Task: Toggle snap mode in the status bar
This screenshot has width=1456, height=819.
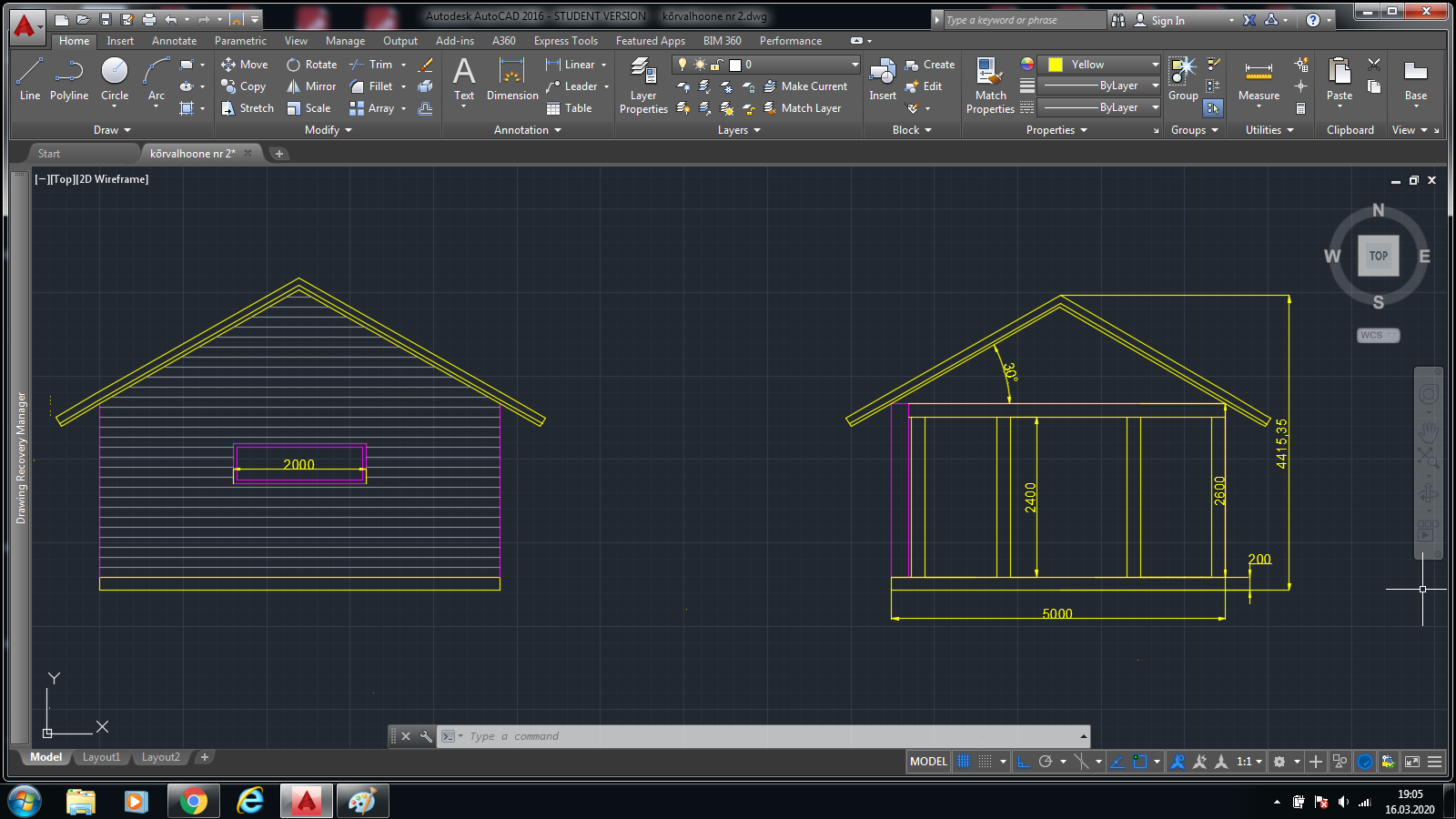Action: click(x=986, y=762)
